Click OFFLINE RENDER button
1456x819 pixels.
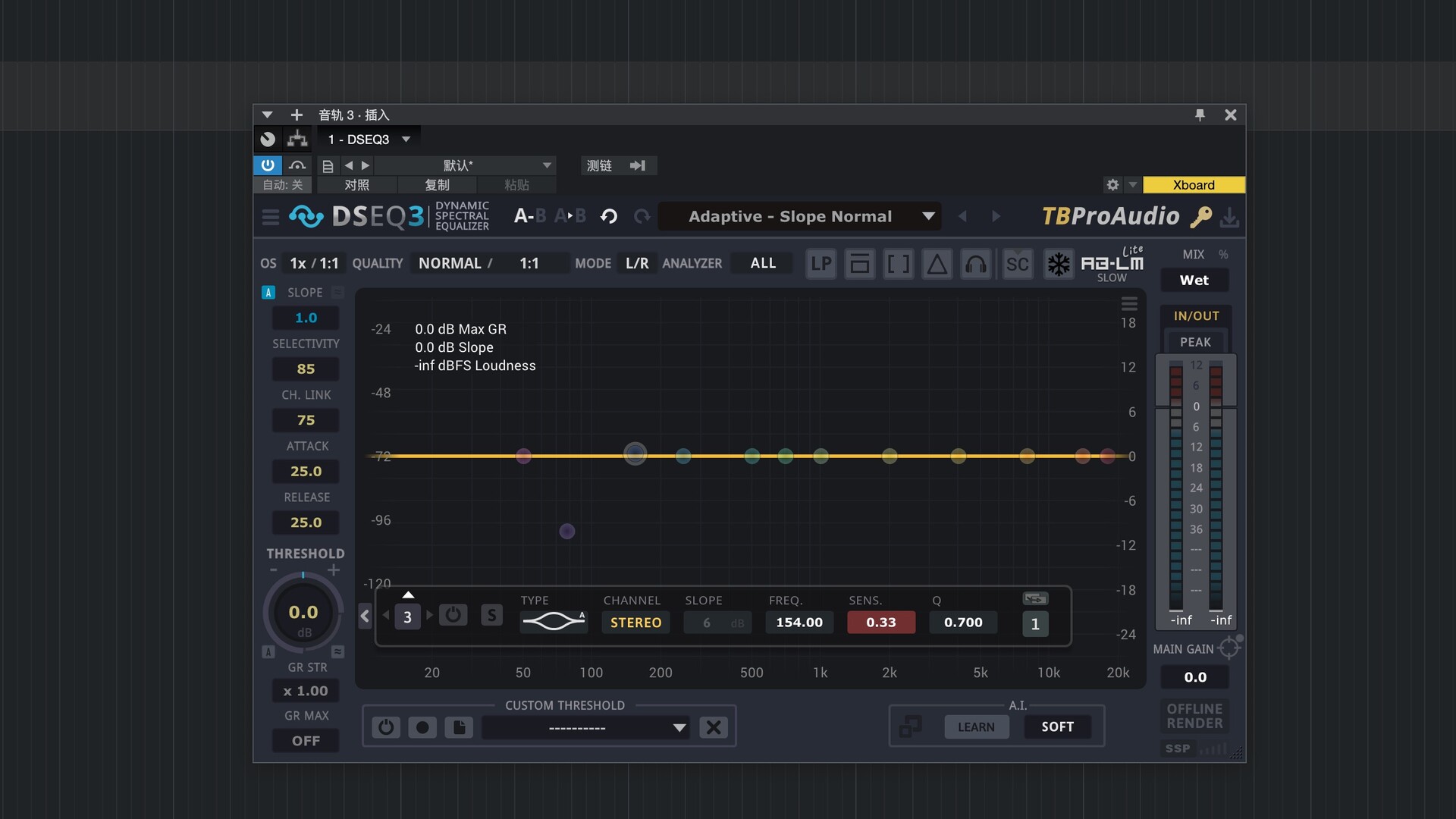tap(1194, 716)
